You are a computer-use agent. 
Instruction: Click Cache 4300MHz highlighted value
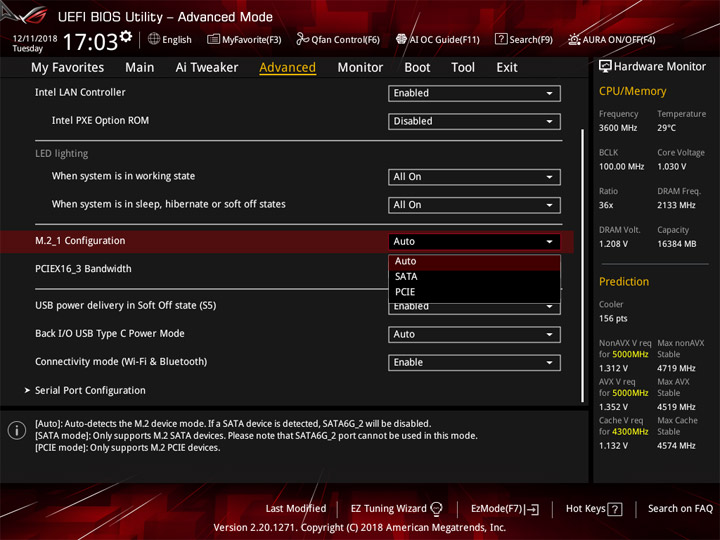pos(630,432)
